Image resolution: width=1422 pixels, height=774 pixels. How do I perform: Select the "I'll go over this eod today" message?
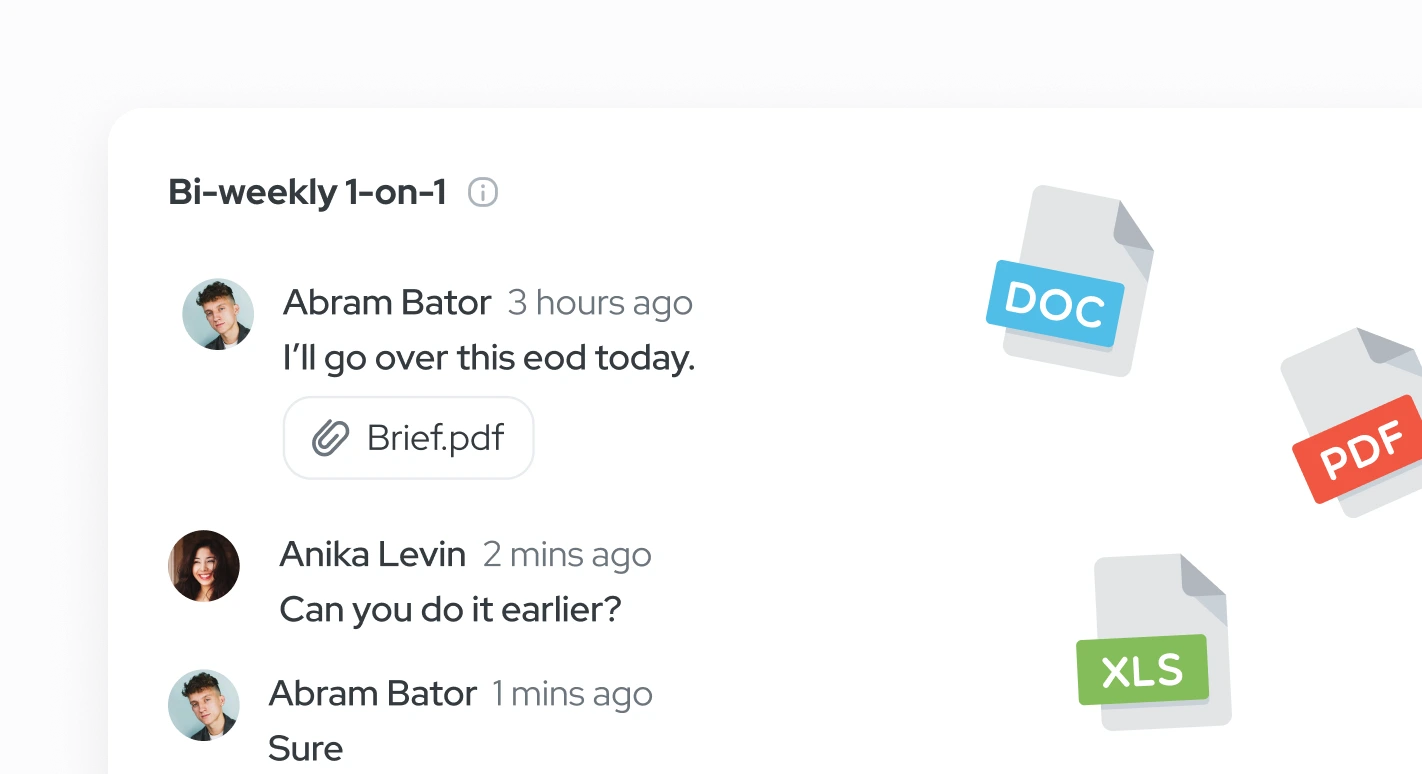tap(489, 357)
